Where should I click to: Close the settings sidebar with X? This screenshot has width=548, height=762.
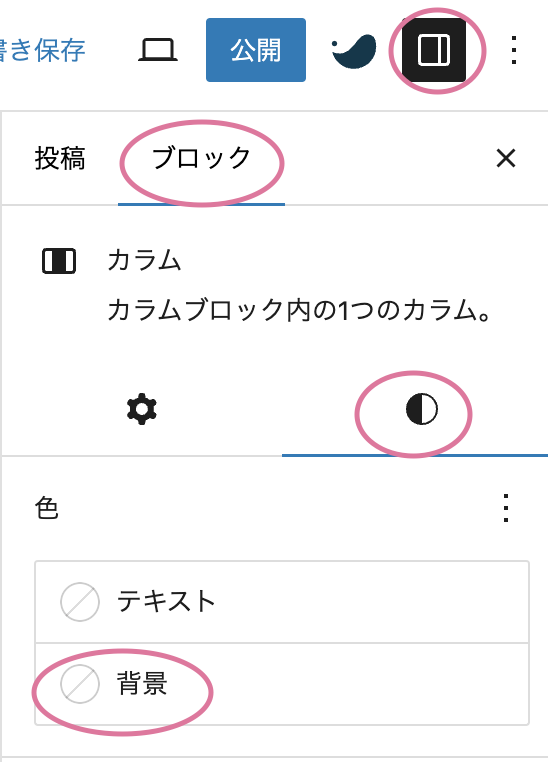[506, 158]
